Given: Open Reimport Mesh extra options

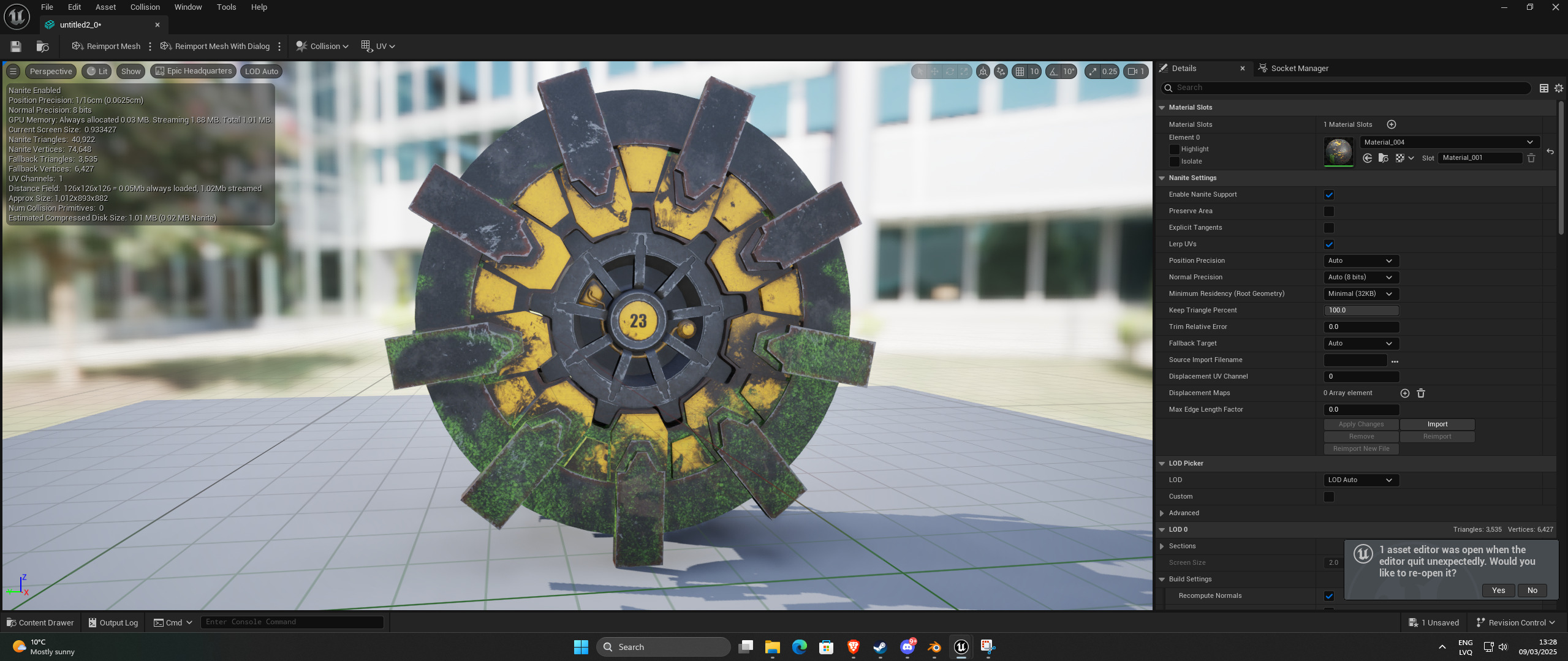Looking at the screenshot, I should click(150, 47).
